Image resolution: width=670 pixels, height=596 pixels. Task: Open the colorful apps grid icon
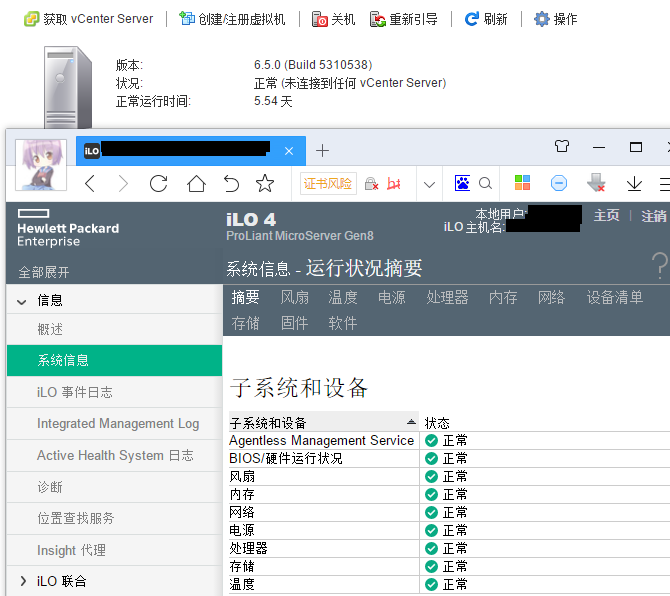(522, 183)
